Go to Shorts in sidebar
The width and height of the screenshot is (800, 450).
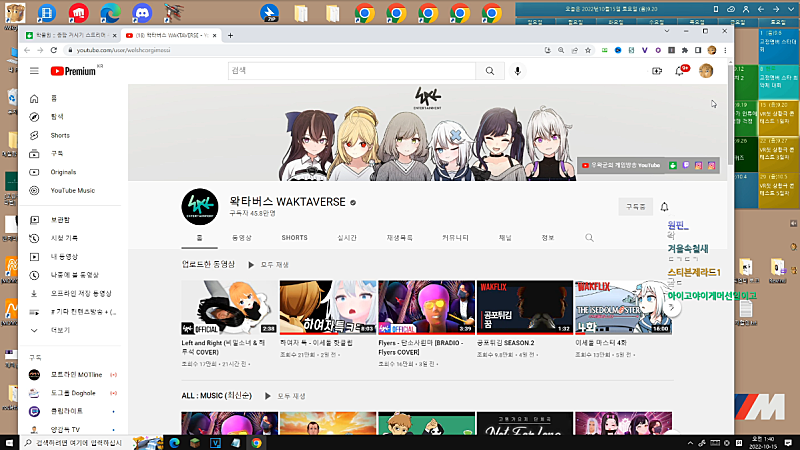[60, 135]
